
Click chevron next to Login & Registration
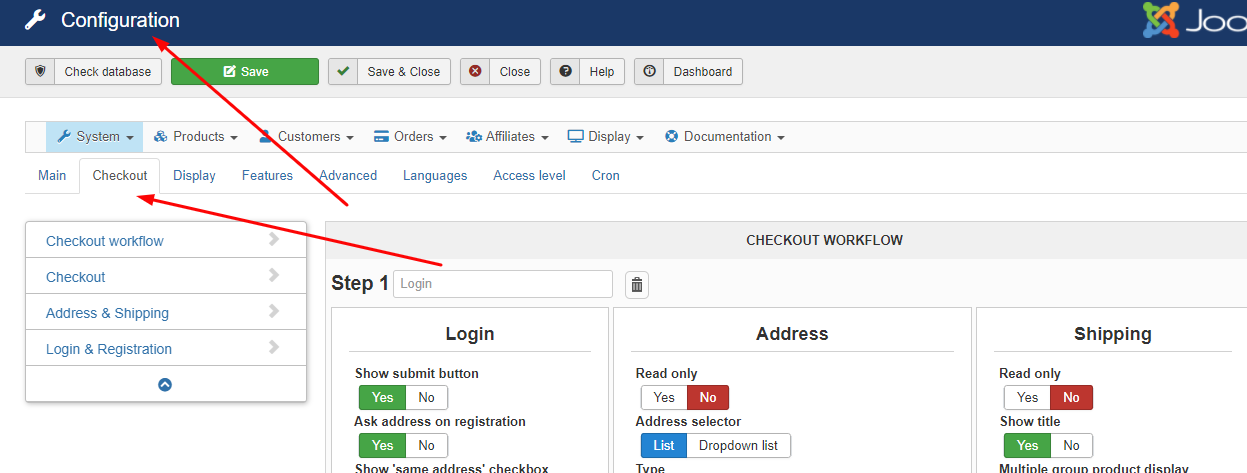(274, 348)
